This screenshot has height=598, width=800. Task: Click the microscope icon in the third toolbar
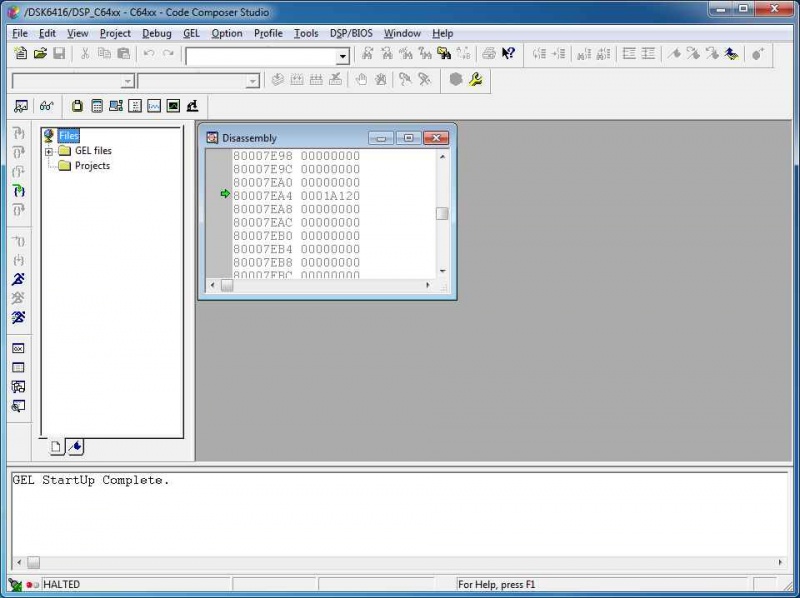coord(192,106)
